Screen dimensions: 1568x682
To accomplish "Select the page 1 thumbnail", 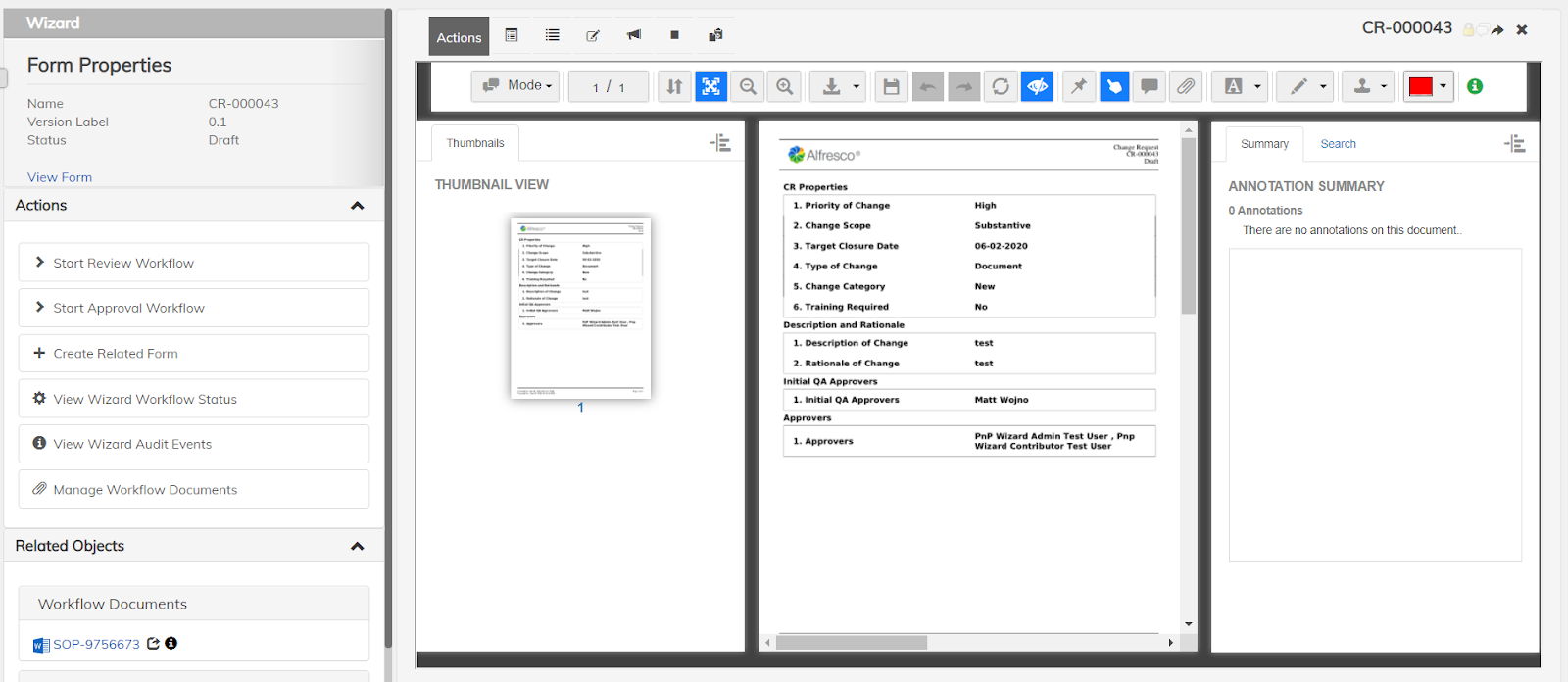I will (x=580, y=308).
